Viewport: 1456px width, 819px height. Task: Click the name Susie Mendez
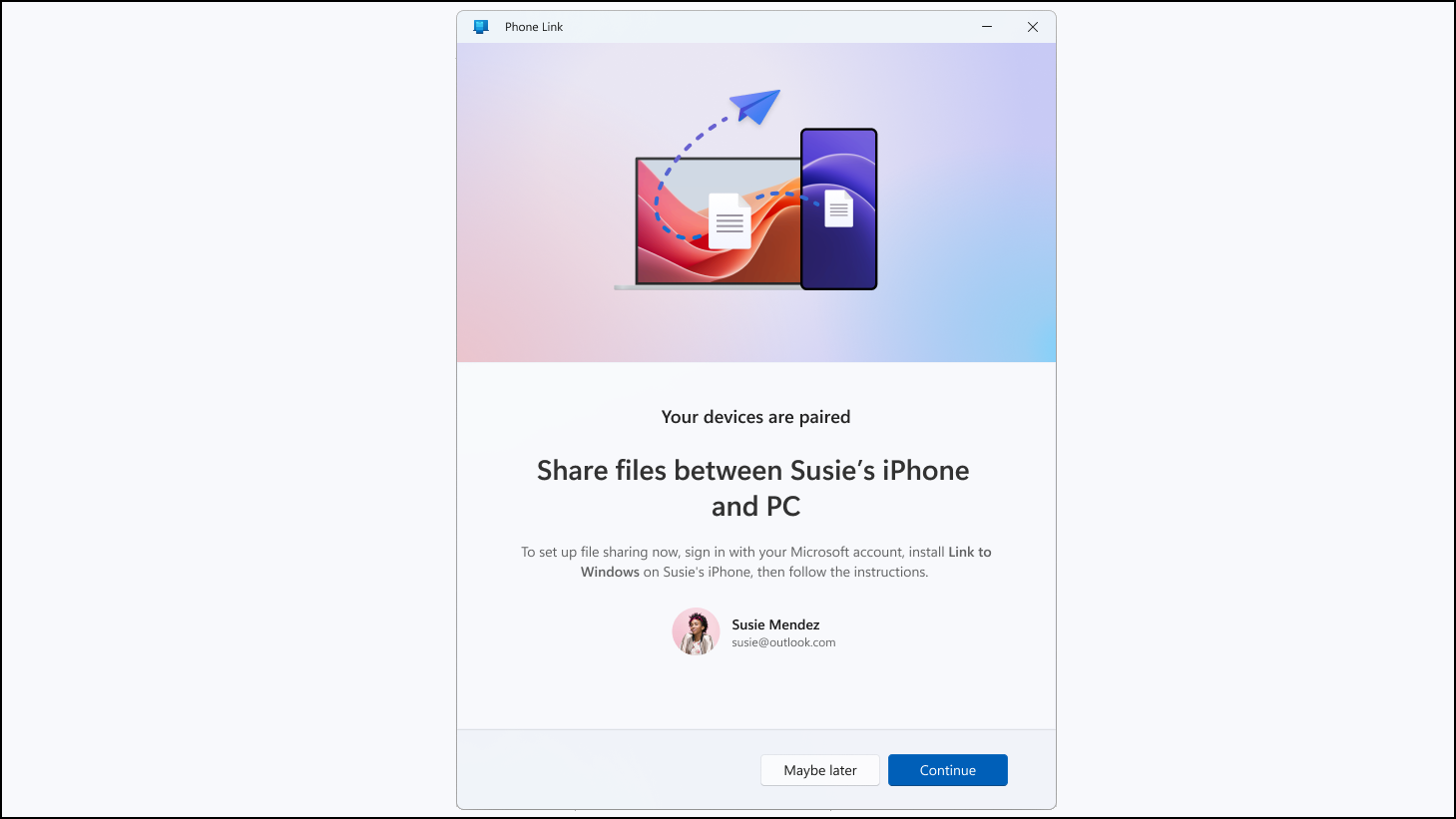(x=775, y=624)
